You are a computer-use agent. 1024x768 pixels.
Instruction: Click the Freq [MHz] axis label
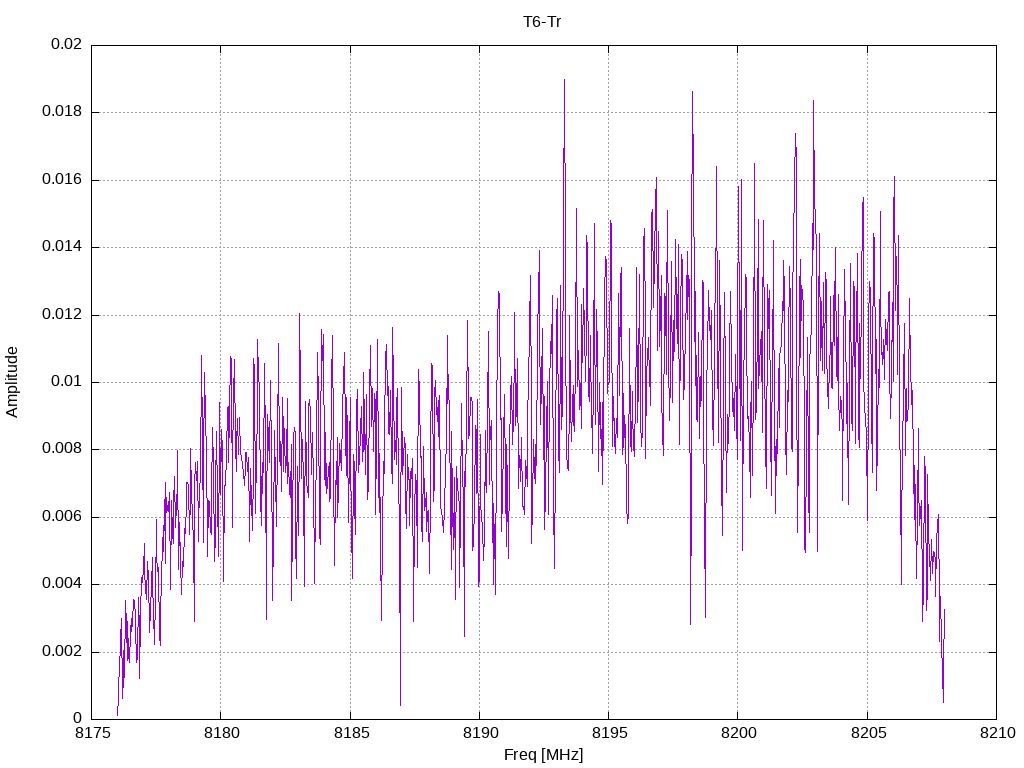click(x=543, y=755)
